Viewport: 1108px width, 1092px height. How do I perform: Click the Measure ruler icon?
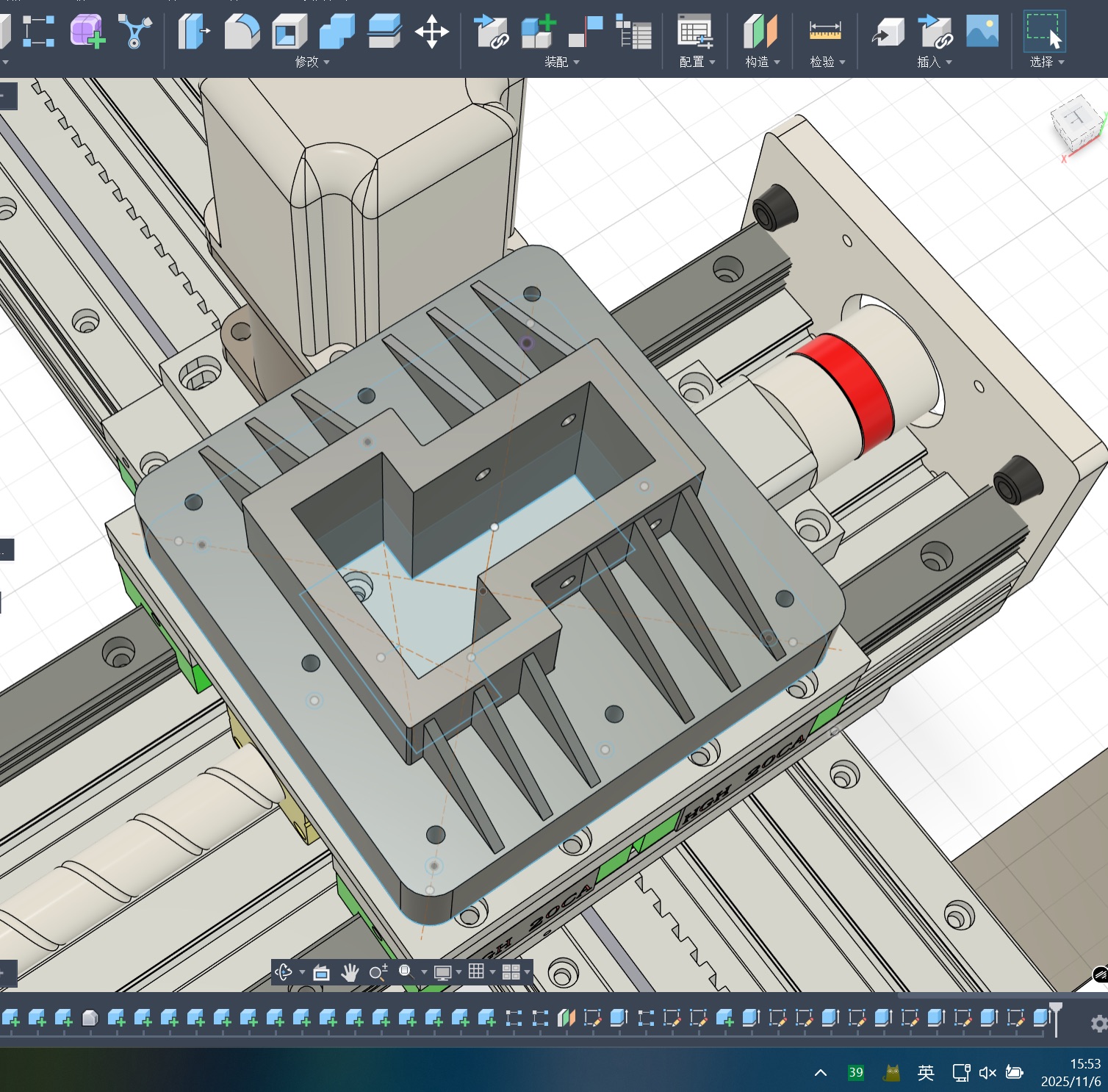coord(825,32)
